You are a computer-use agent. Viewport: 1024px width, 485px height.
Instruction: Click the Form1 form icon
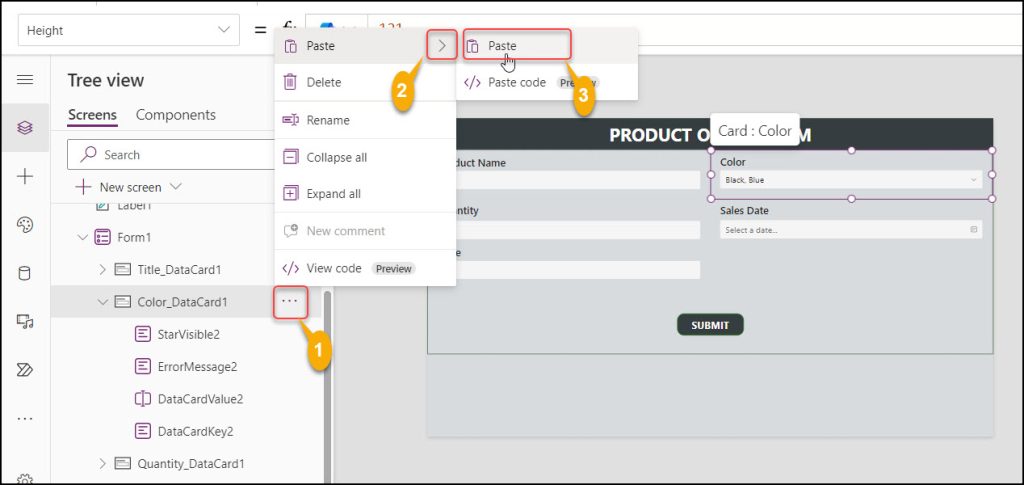pos(103,237)
